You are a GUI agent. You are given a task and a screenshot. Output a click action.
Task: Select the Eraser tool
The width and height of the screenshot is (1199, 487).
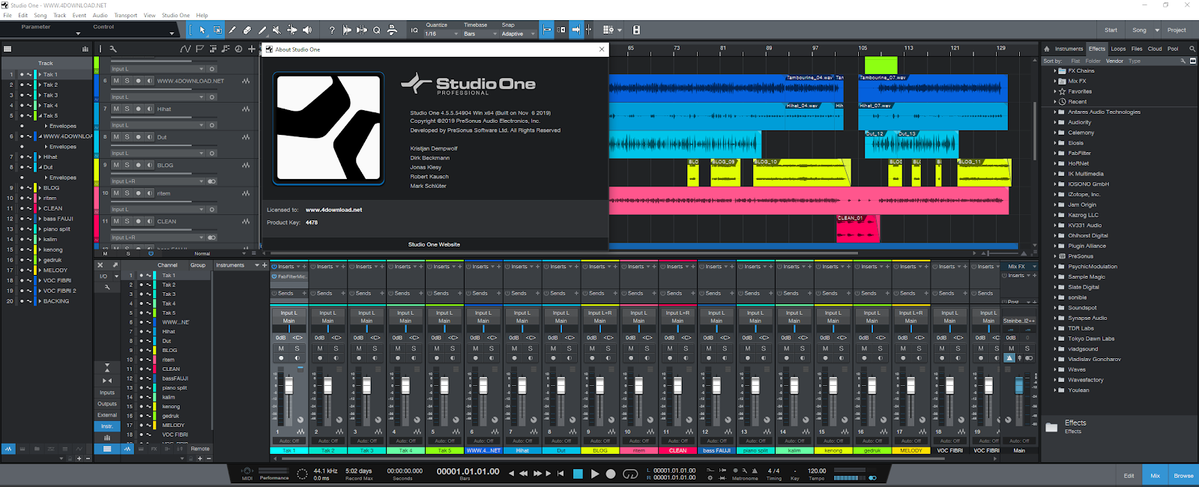point(247,30)
